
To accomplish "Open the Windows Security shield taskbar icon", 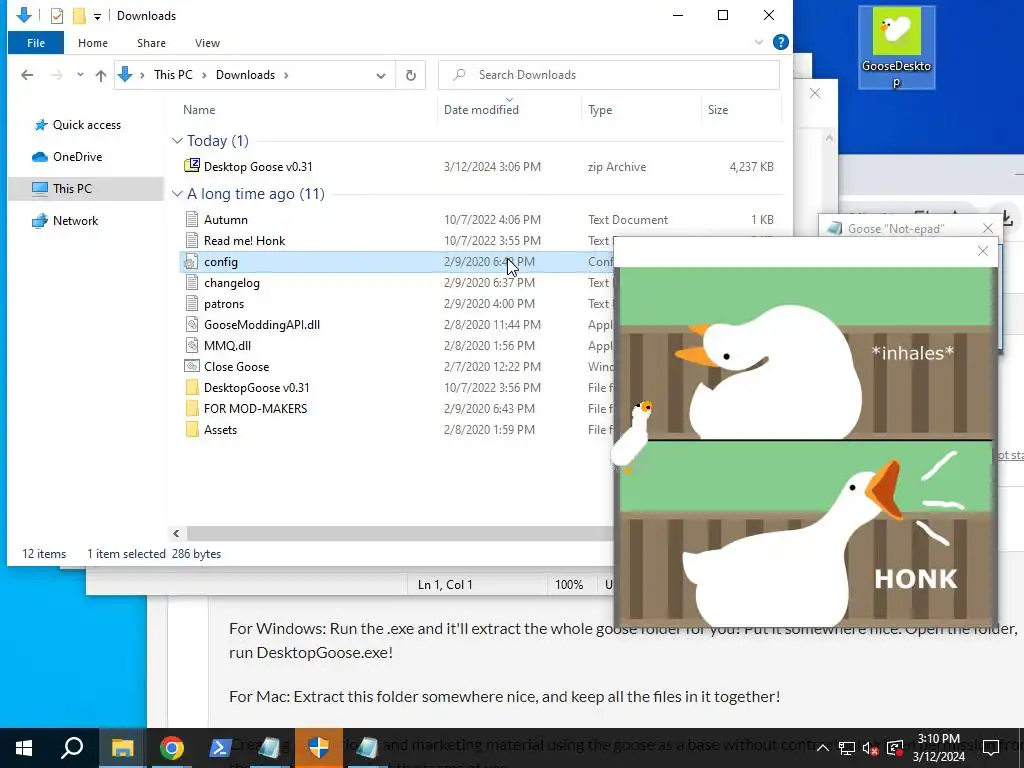I will 319,748.
